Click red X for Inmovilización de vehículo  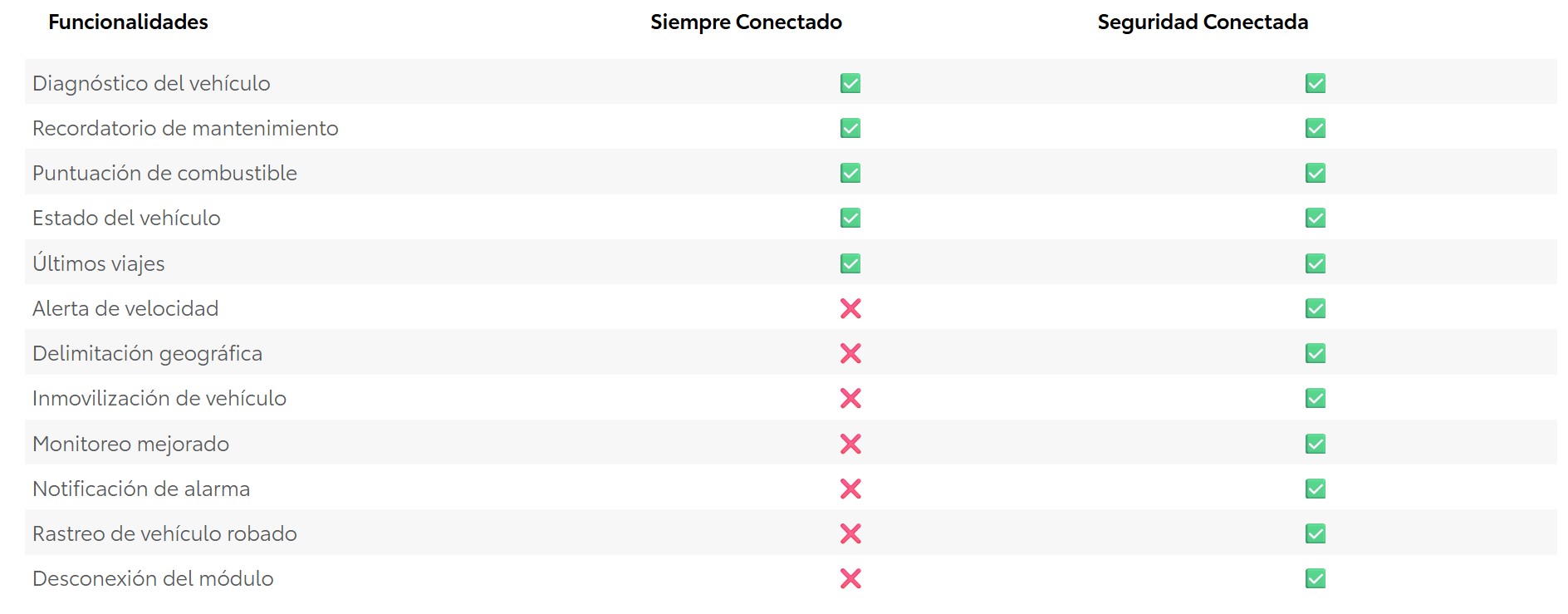850,398
